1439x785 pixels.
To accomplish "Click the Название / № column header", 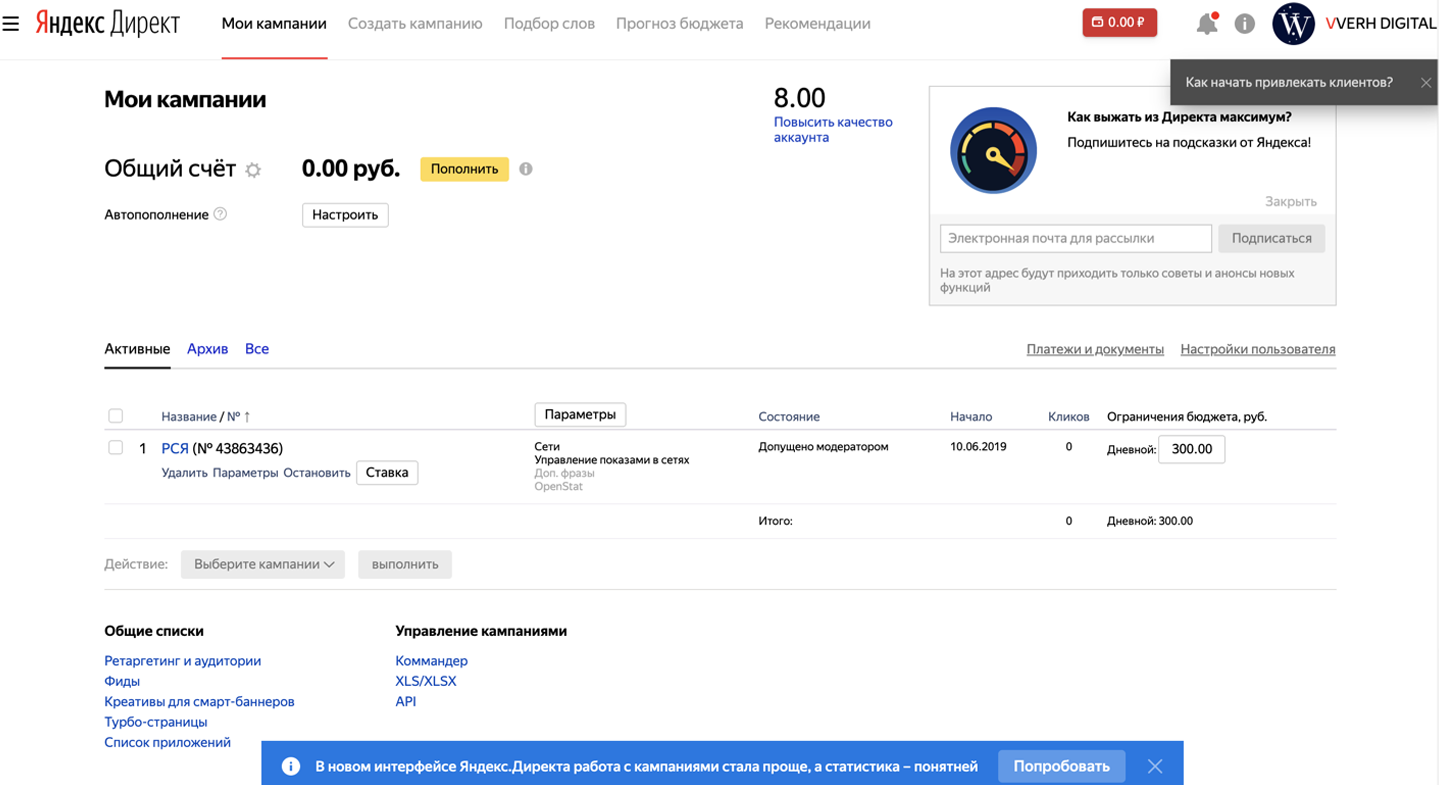I will pyautogui.click(x=200, y=416).
